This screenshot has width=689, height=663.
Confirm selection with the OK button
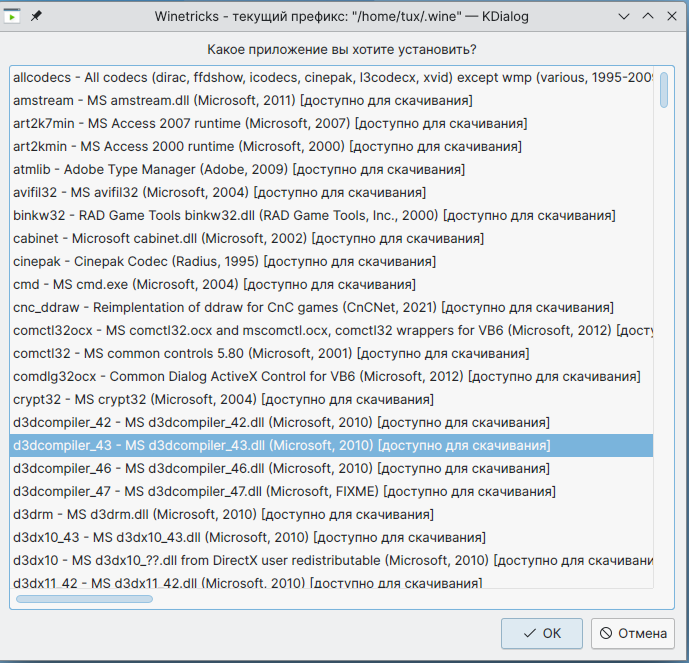(542, 633)
